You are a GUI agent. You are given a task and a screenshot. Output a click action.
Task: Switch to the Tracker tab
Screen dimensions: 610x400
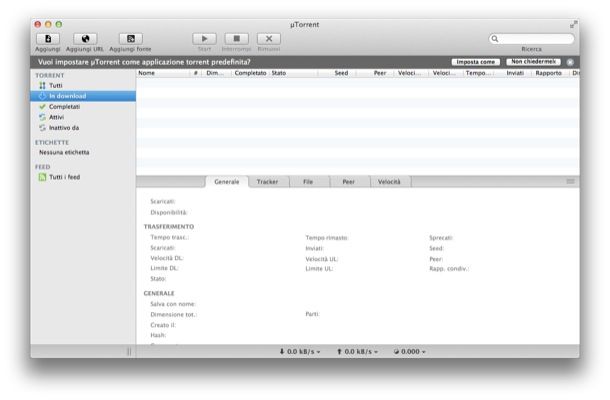coord(267,182)
